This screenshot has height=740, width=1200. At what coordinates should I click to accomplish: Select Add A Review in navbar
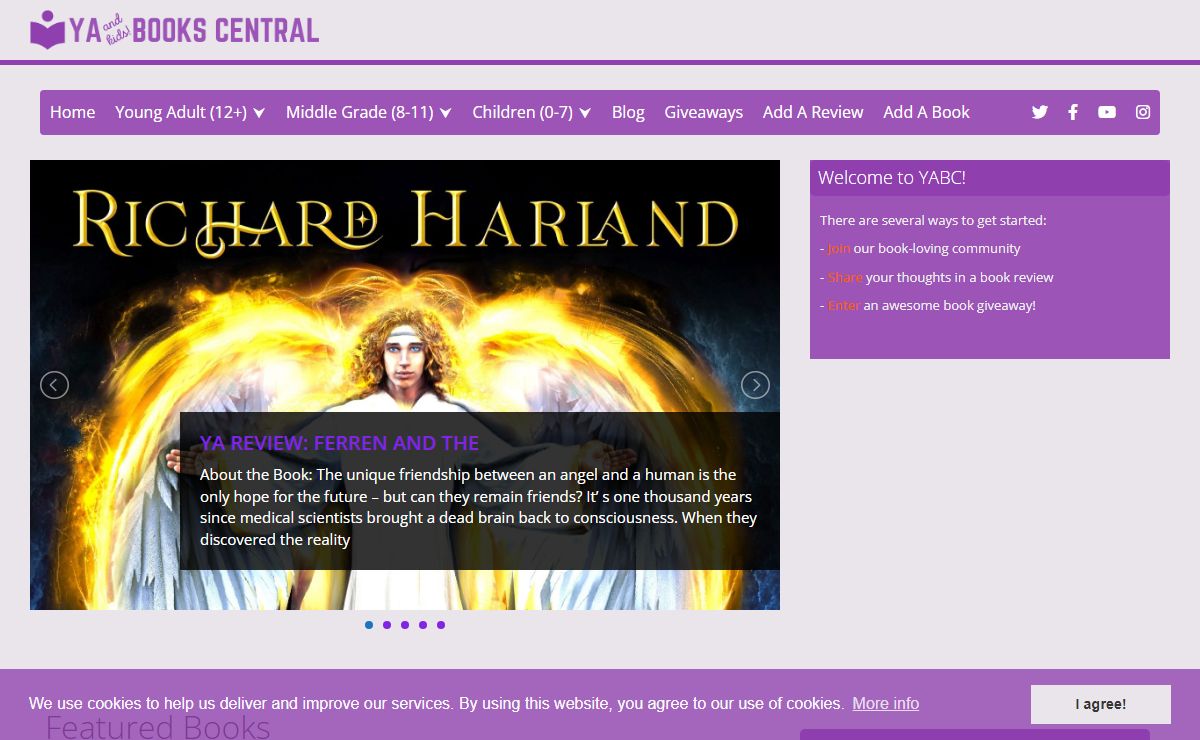pyautogui.click(x=813, y=112)
